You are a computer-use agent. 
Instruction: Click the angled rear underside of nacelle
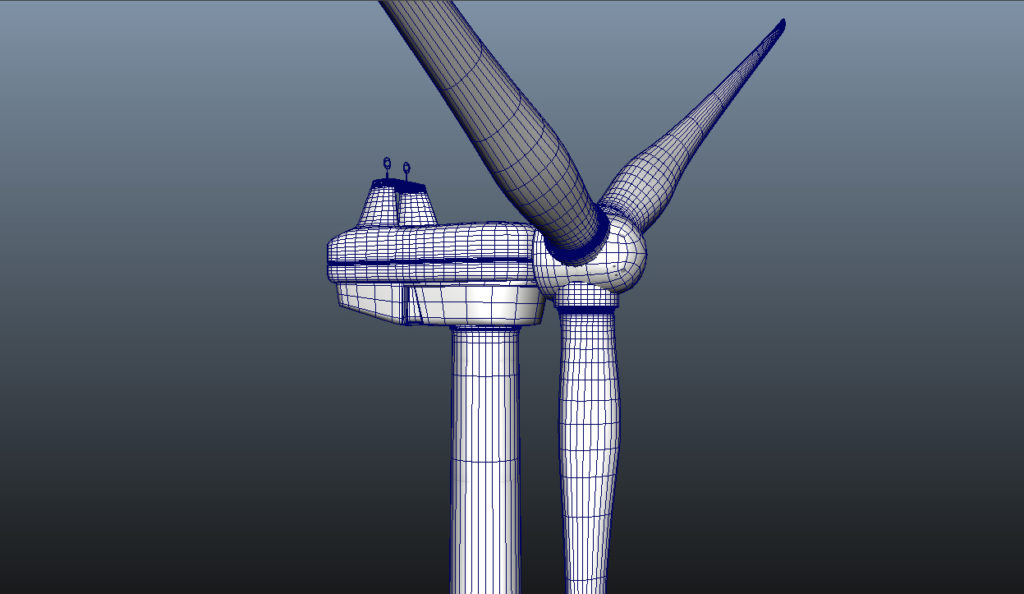(x=370, y=304)
